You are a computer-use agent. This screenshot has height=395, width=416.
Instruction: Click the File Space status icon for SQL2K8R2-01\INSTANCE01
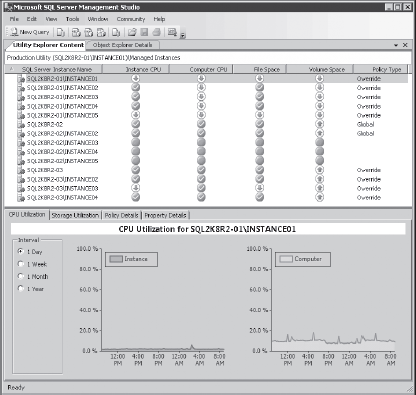pyautogui.click(x=259, y=78)
